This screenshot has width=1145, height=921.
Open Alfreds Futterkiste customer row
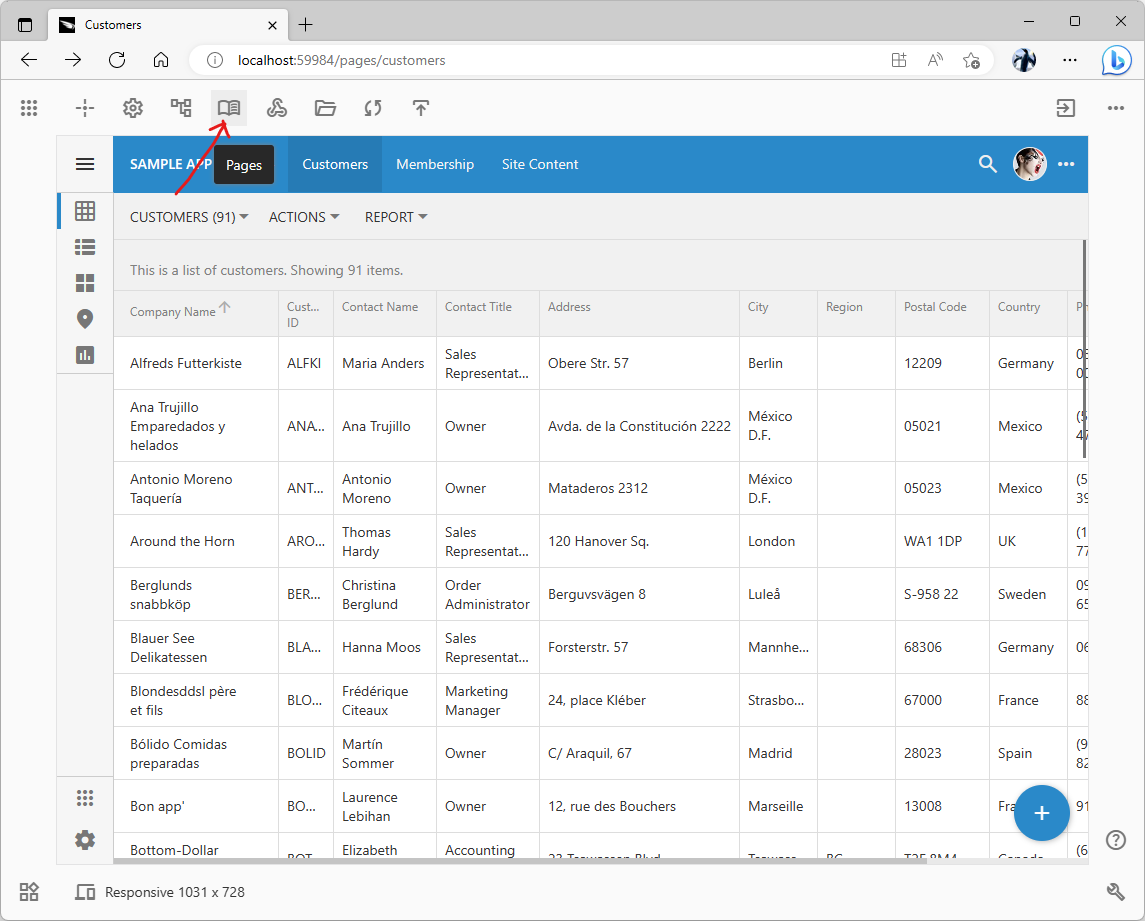[x=186, y=363]
